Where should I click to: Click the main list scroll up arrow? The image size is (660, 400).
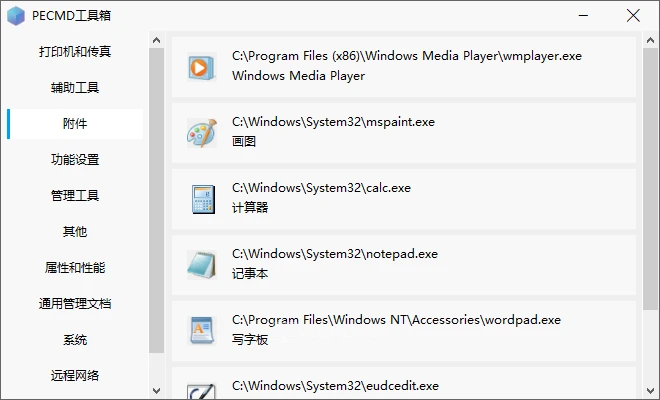650,40
